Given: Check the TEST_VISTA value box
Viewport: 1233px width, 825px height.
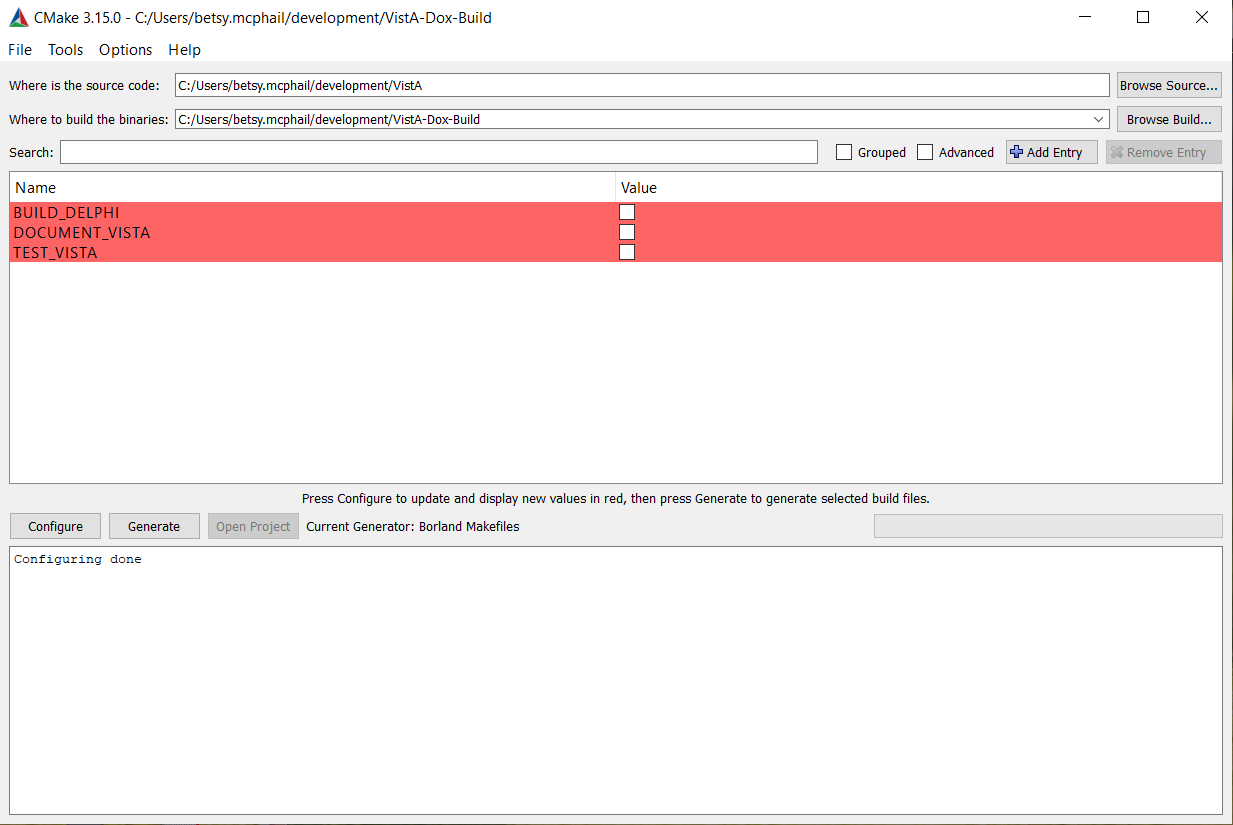Looking at the screenshot, I should click(627, 252).
